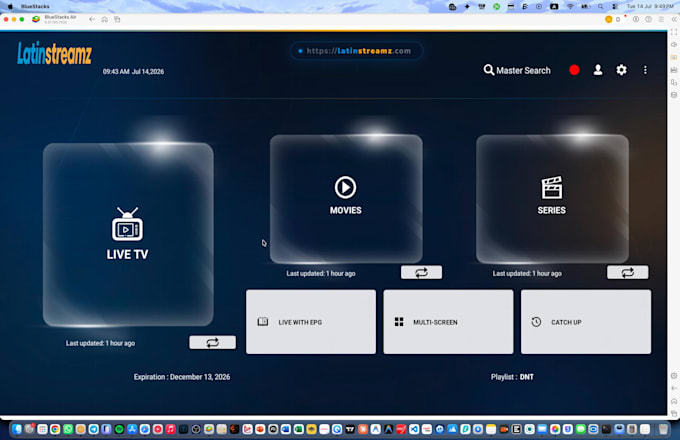Click BlueStacks back arrow in title bar

92,19
